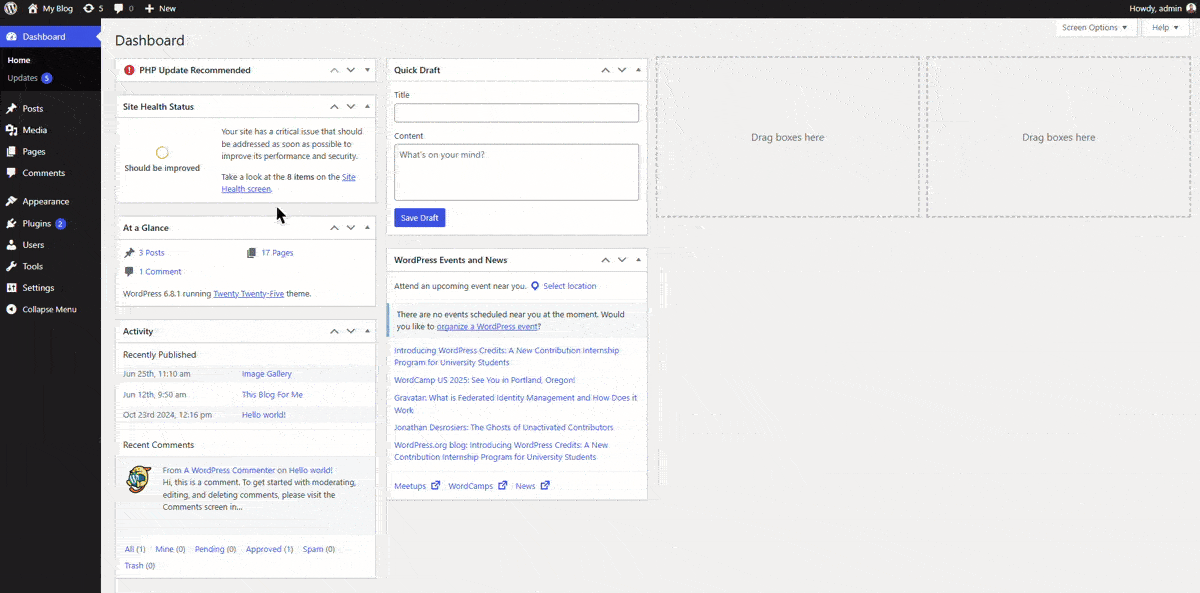This screenshot has height=593, width=1200.
Task: Filter comments by Pending
Action: tap(215, 549)
